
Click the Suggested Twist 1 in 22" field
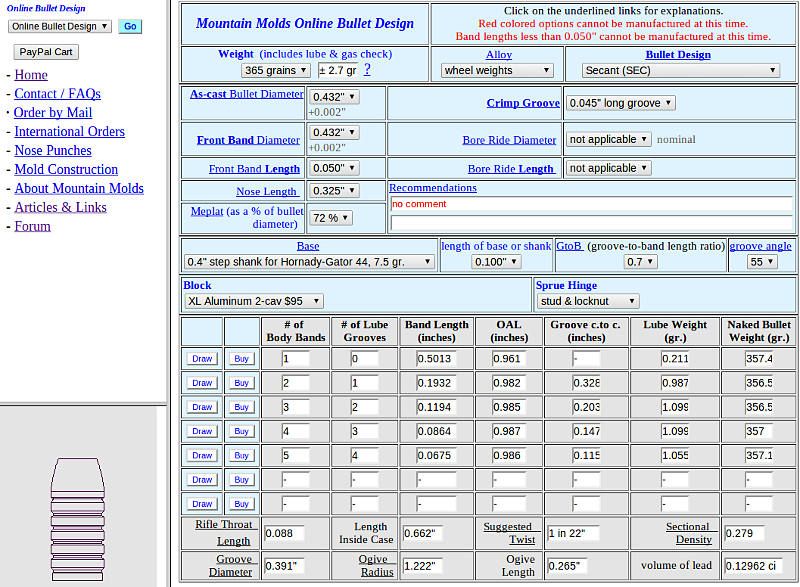pos(573,533)
